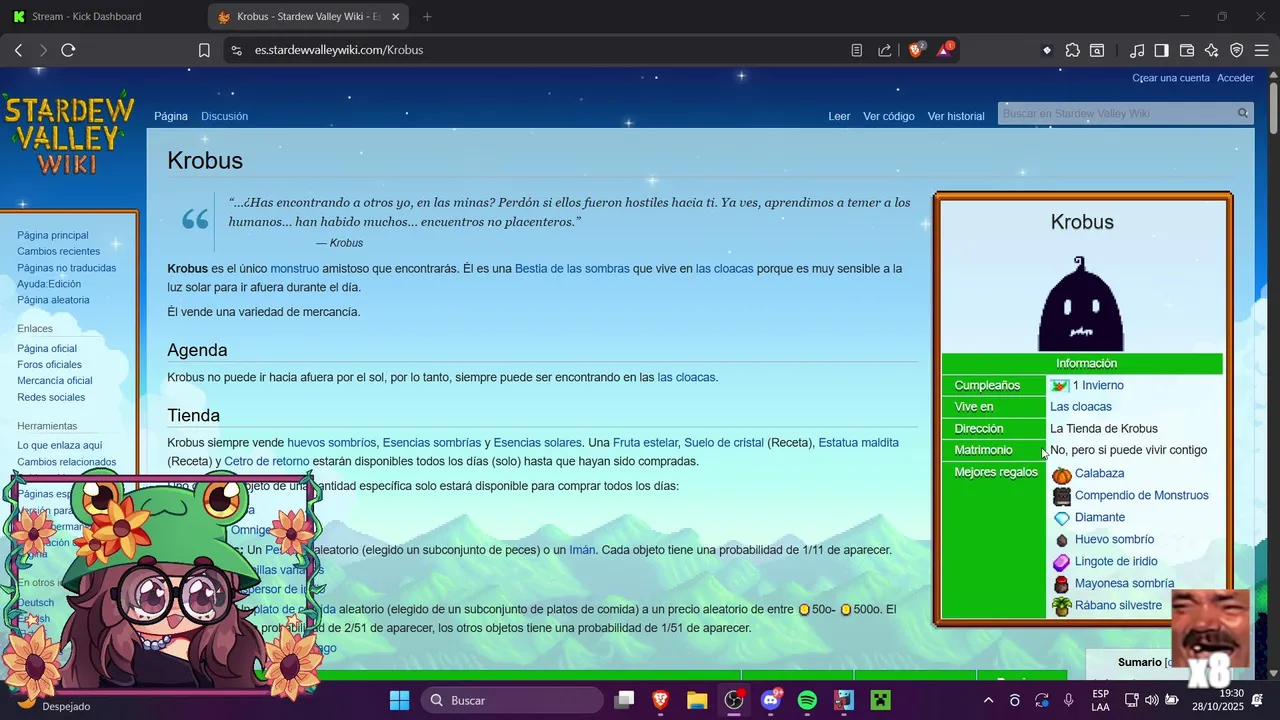
Task: Open Página principal sidebar link
Action: [52, 235]
